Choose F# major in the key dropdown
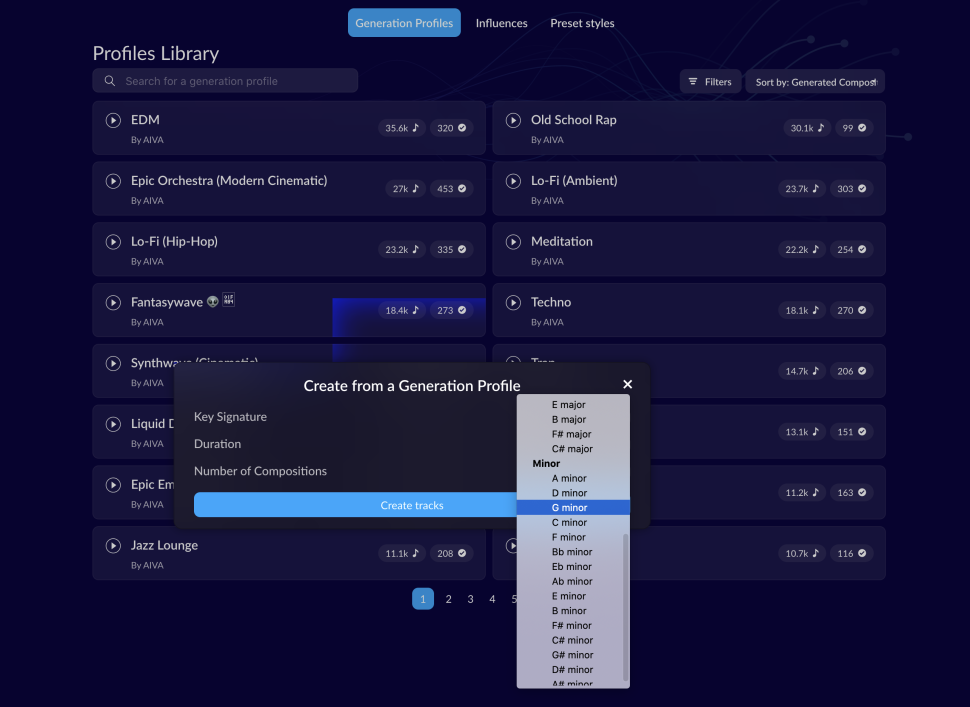The height and width of the screenshot is (707, 970). 573,434
